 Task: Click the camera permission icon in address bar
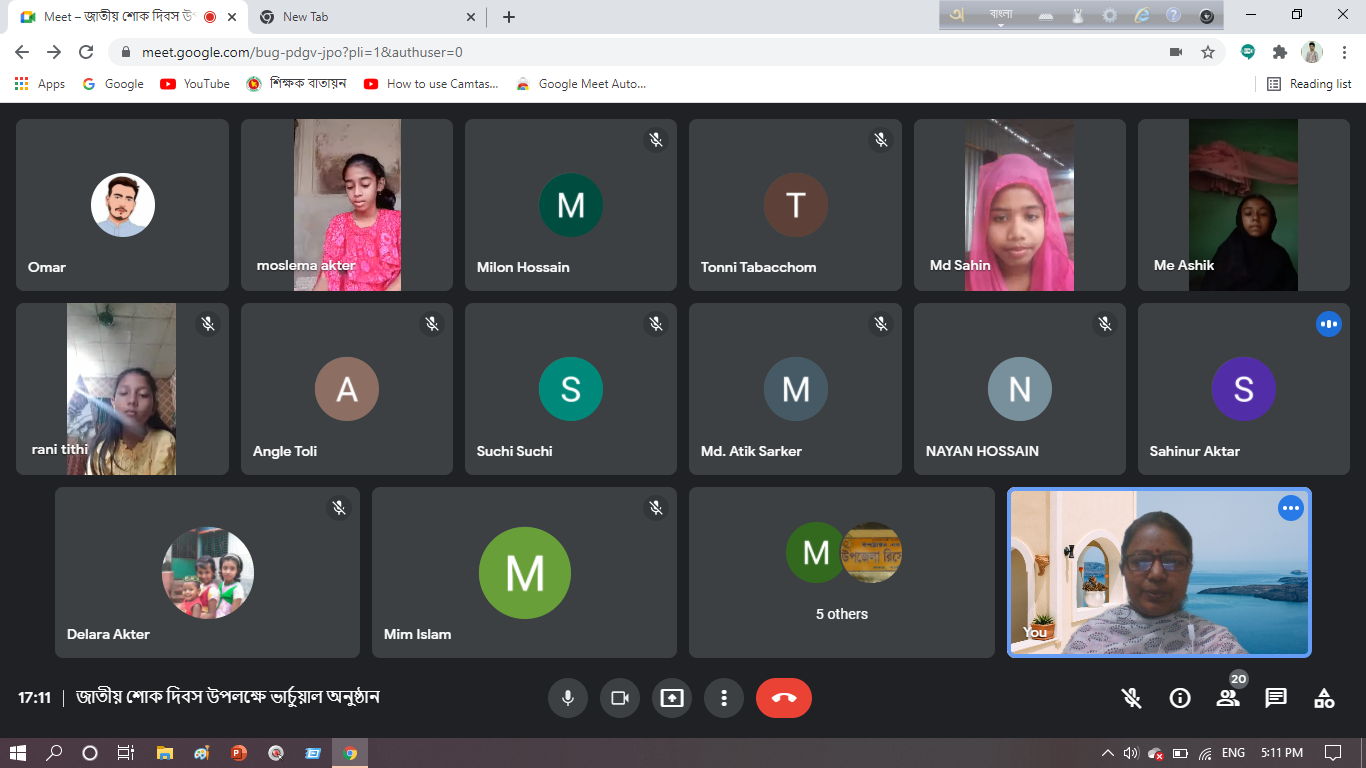(x=1176, y=52)
